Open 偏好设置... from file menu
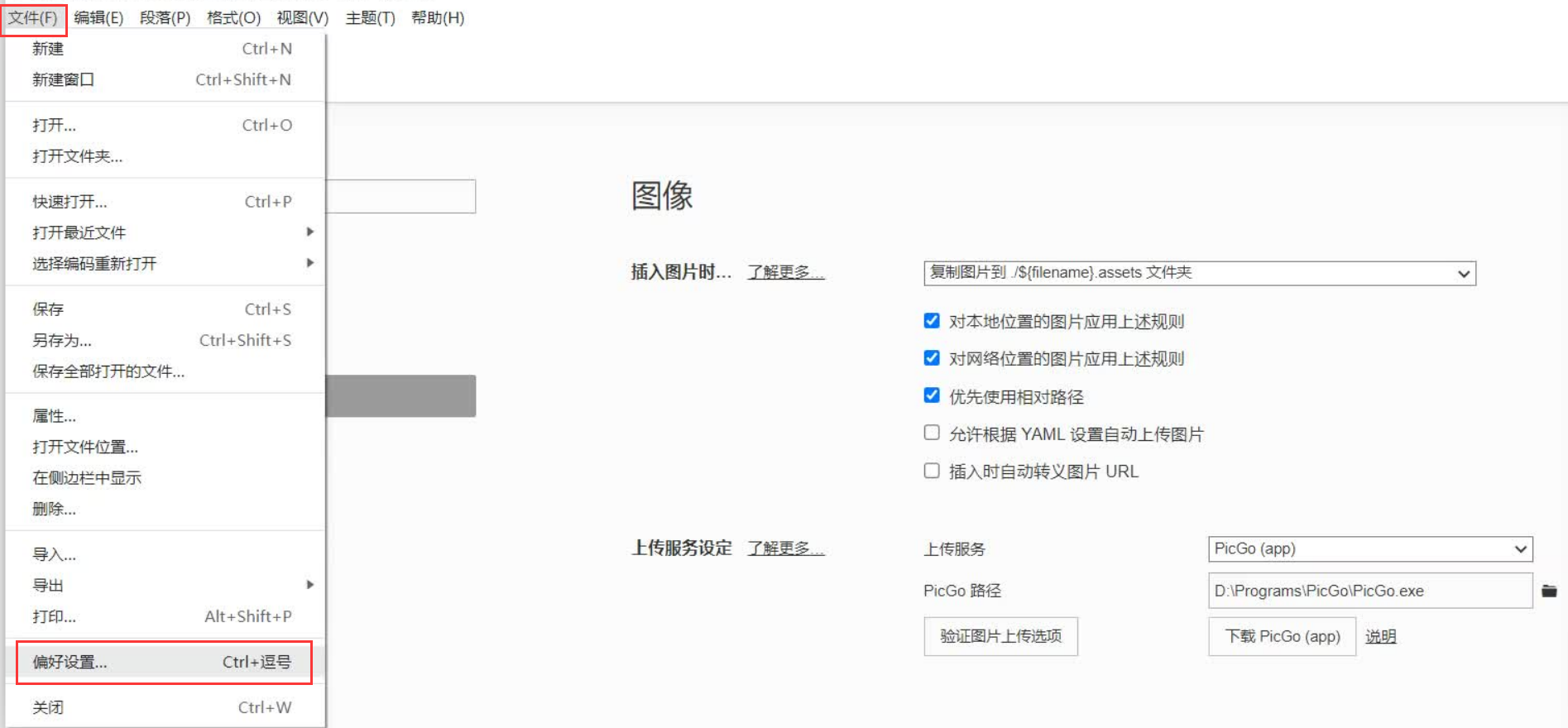The height and width of the screenshot is (728, 1568). click(165, 662)
